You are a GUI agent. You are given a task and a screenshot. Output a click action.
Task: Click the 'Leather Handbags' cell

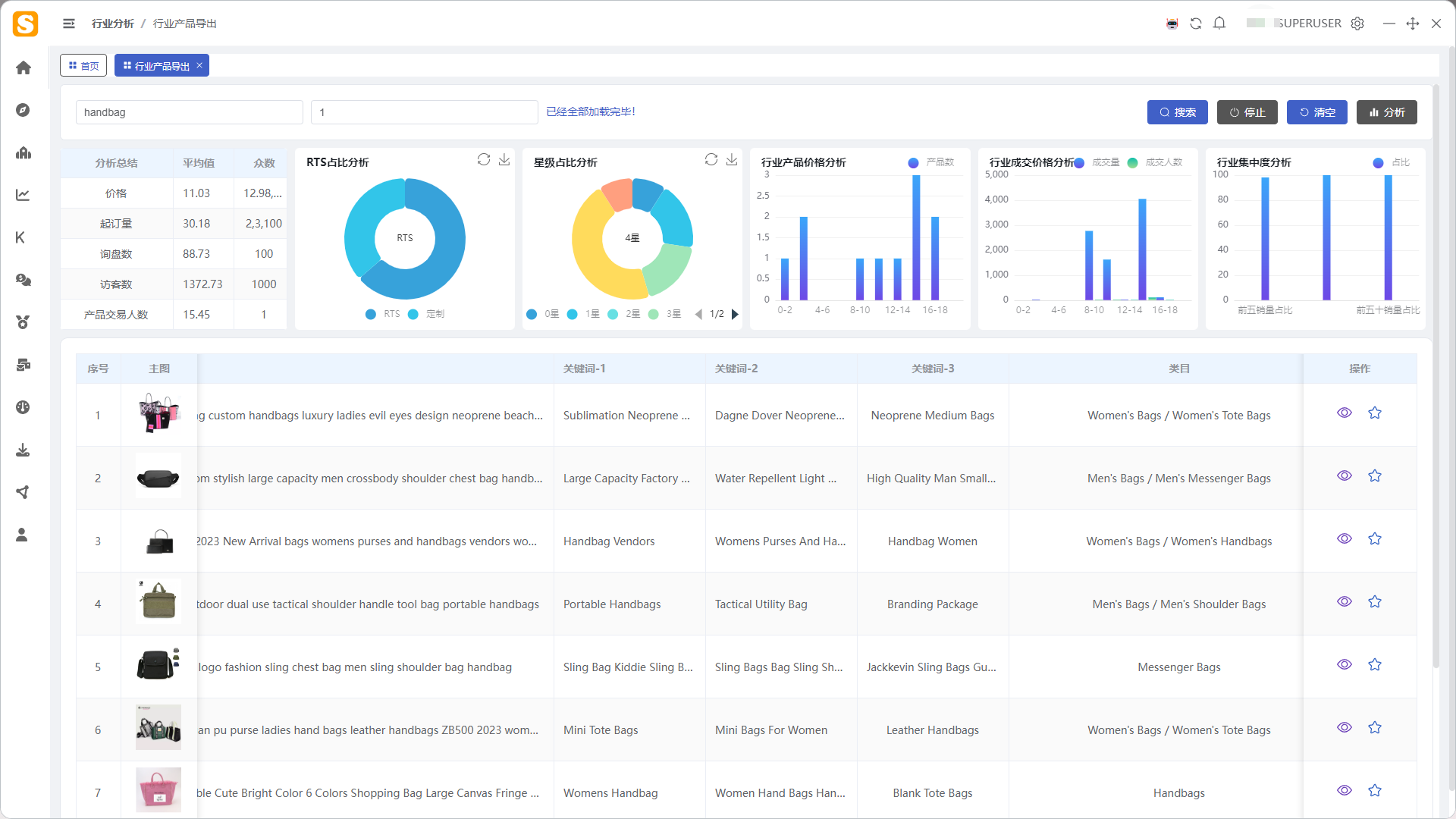click(933, 730)
